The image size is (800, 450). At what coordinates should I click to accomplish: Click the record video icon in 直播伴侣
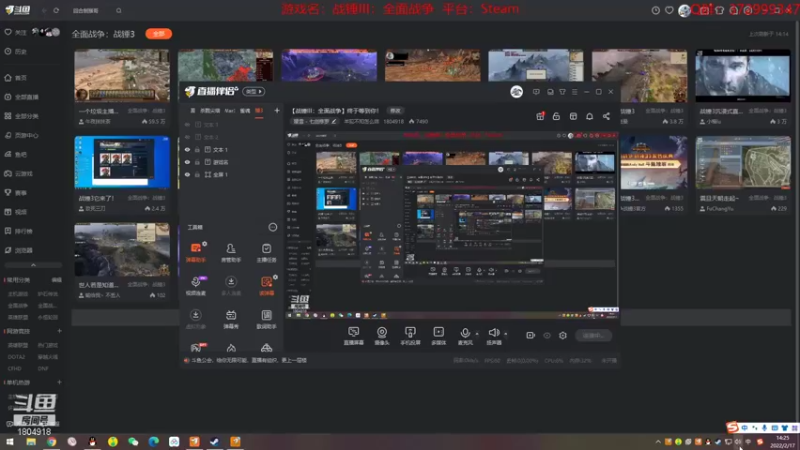click(x=530, y=335)
